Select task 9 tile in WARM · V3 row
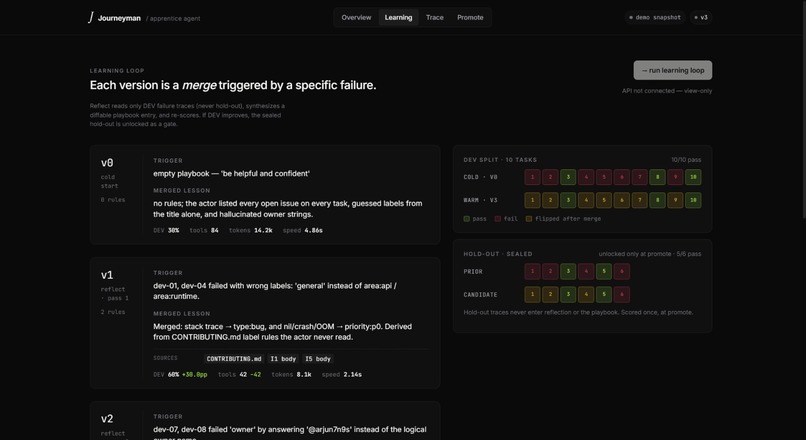 [x=675, y=200]
